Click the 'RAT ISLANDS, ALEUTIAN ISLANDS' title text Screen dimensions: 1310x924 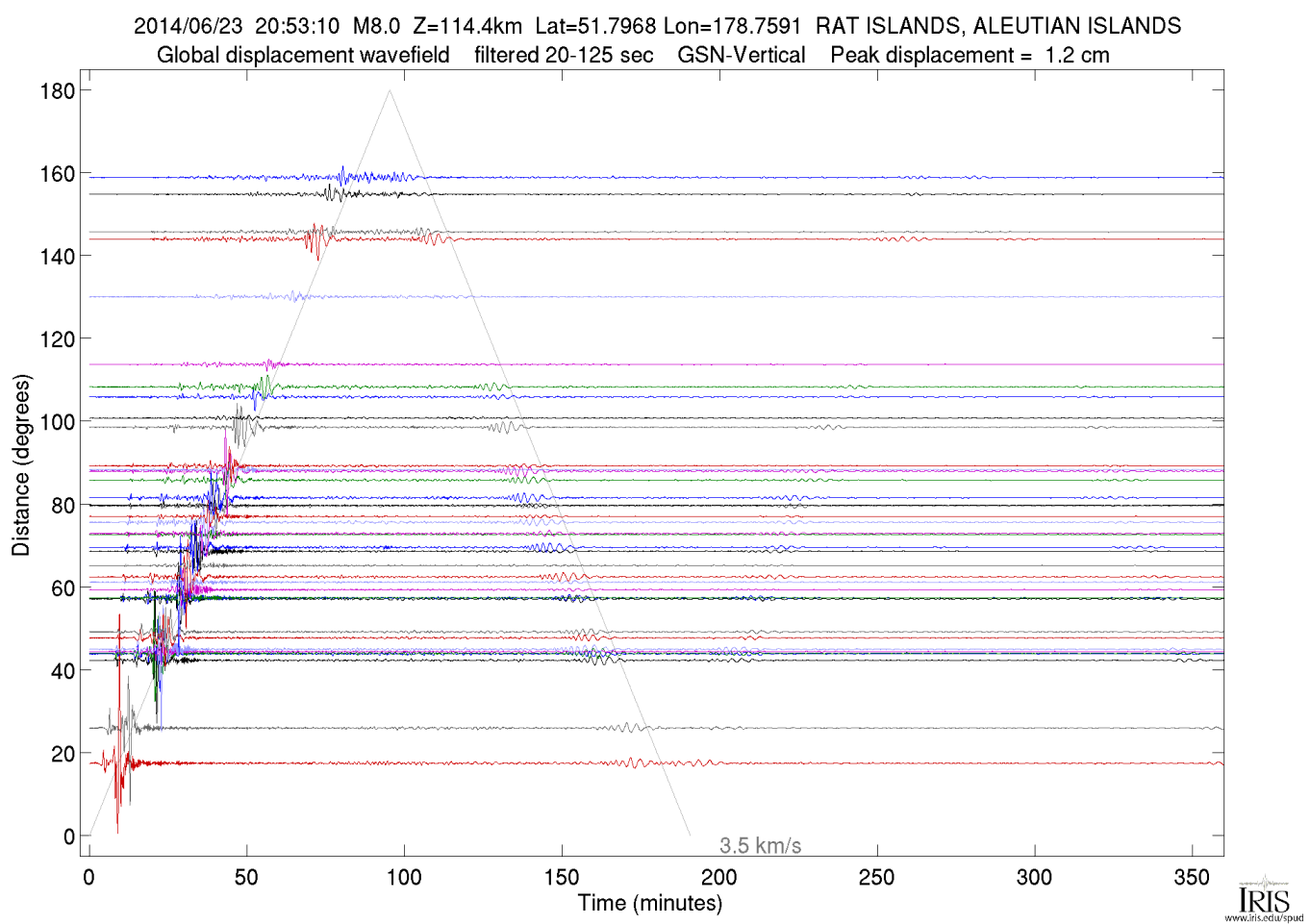click(x=997, y=26)
